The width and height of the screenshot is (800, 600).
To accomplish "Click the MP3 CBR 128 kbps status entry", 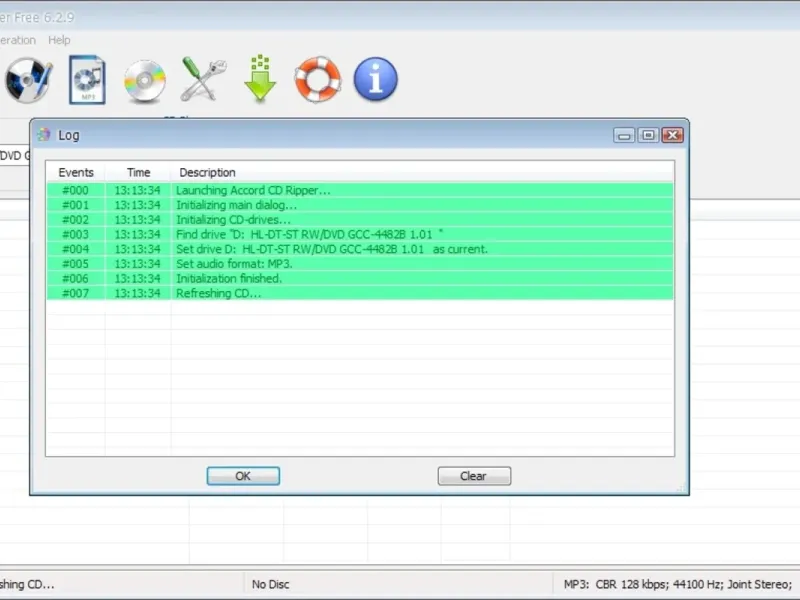I will (678, 584).
